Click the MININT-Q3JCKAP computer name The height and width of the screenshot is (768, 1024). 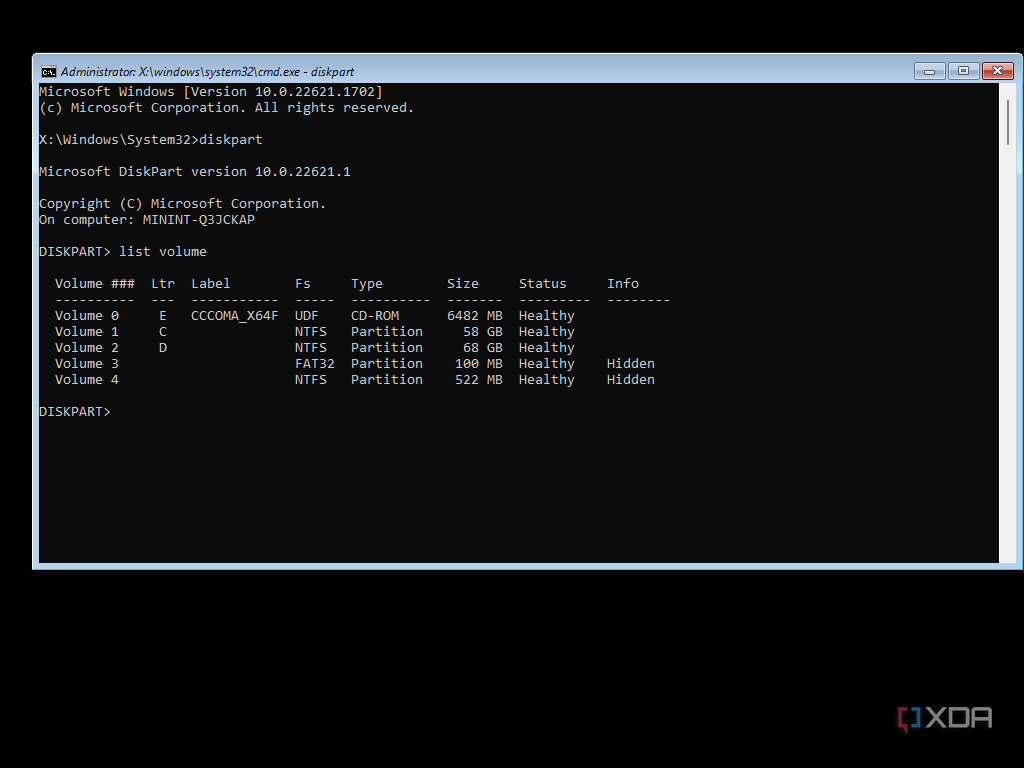[x=198, y=220]
